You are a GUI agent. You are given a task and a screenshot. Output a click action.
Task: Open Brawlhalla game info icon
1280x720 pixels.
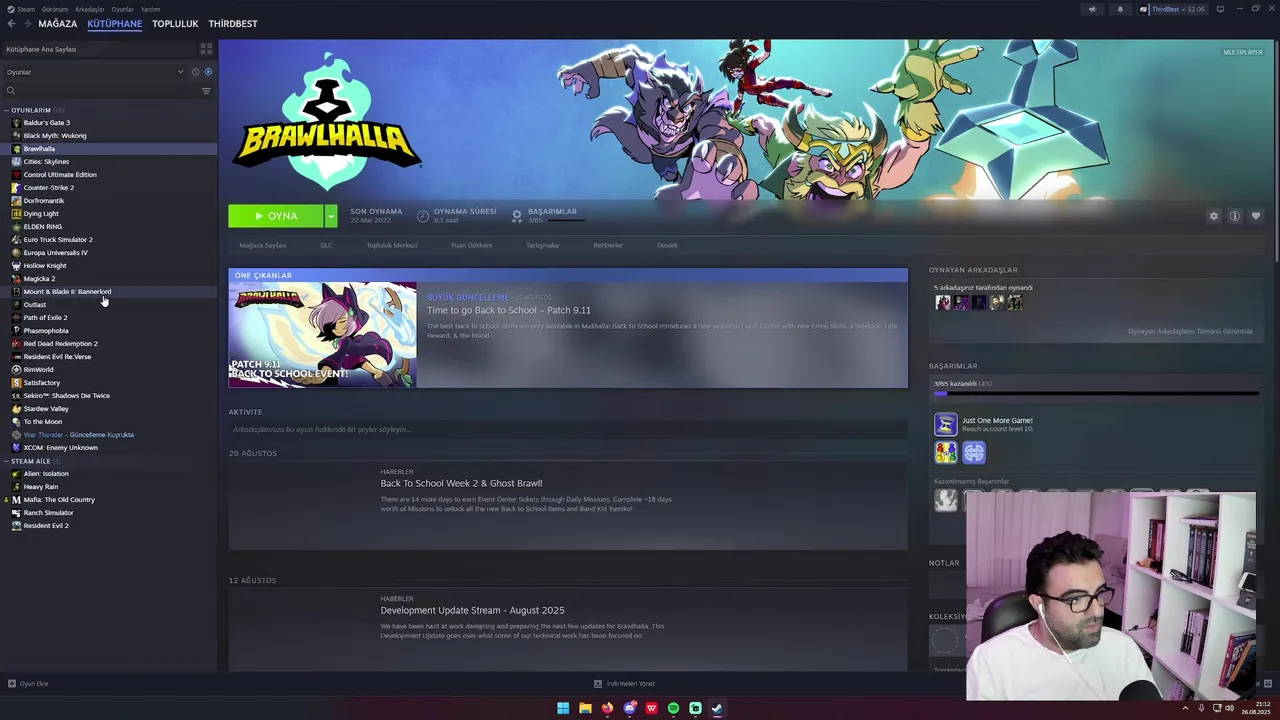(1235, 216)
